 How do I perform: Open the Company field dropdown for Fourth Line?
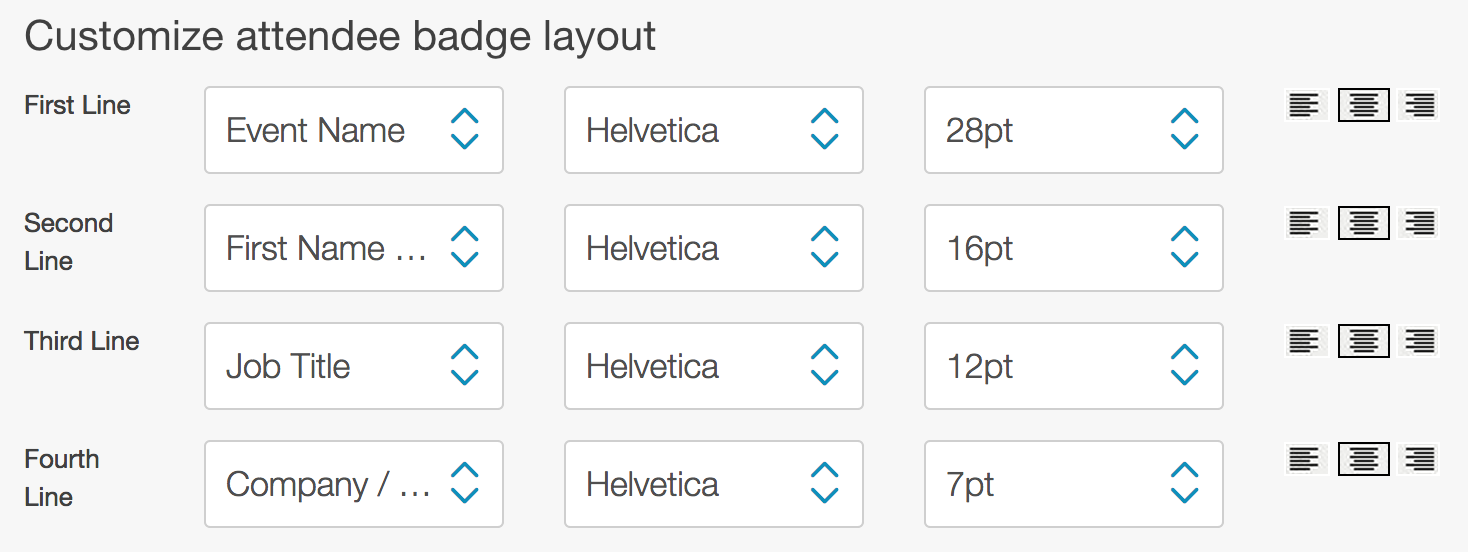coord(354,484)
